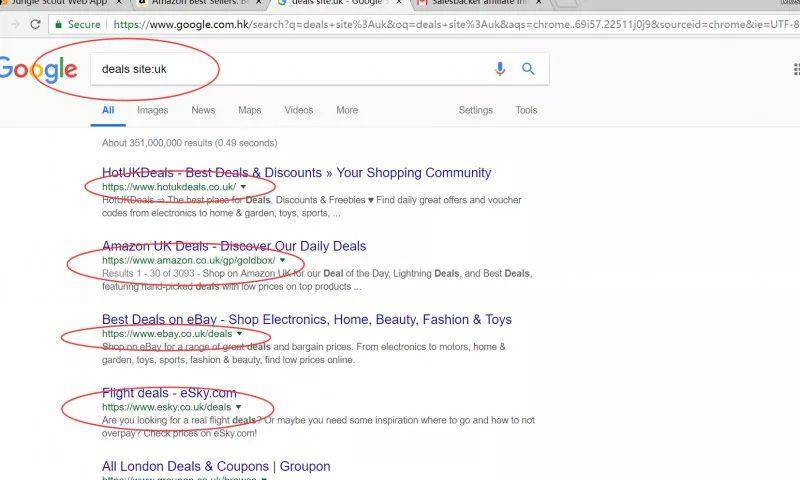Close the Jungle Scout Web App tab
Image resolution: width=800 pixels, height=480 pixels.
click(119, 3)
